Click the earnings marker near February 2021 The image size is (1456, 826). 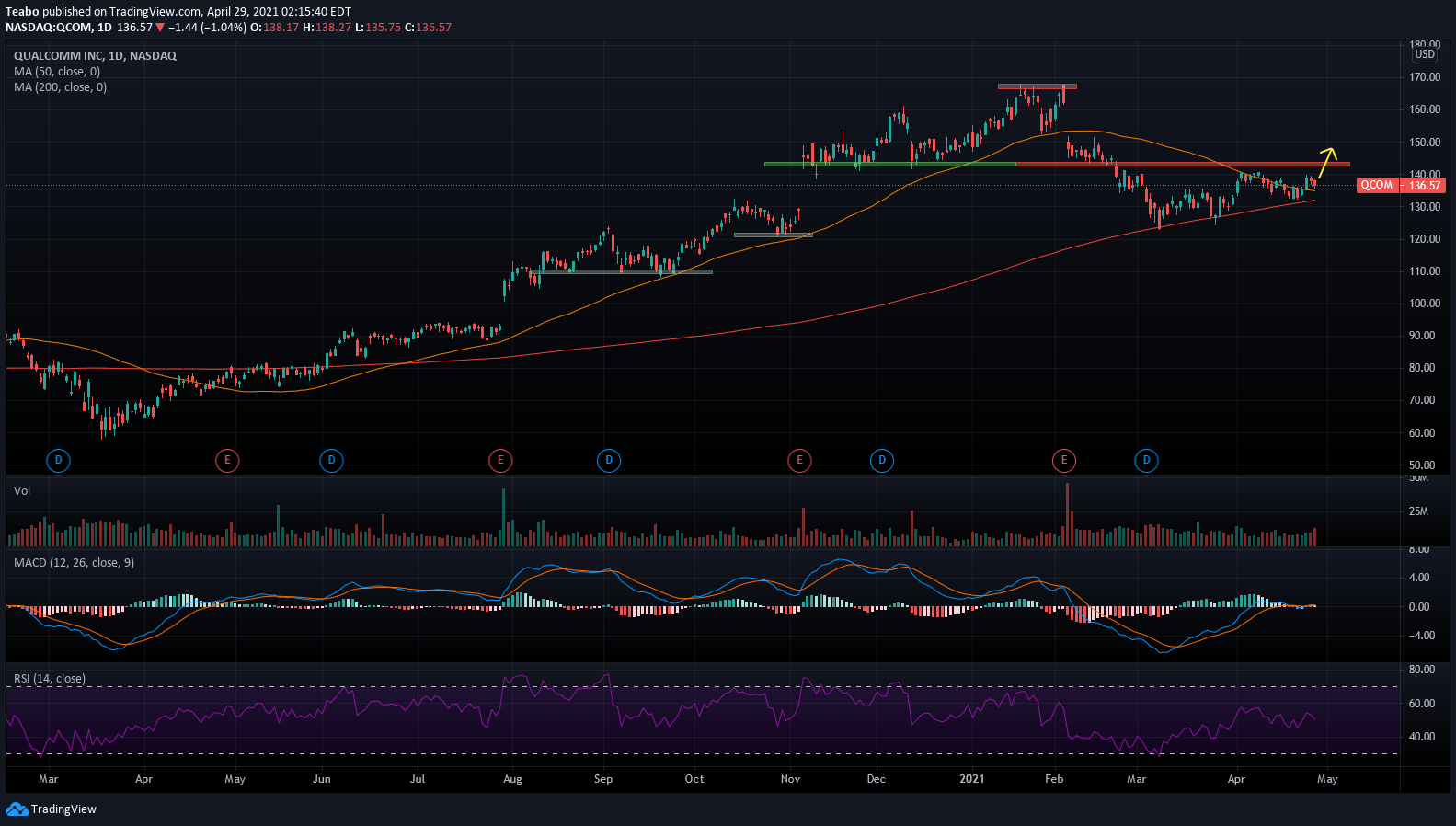[1064, 460]
